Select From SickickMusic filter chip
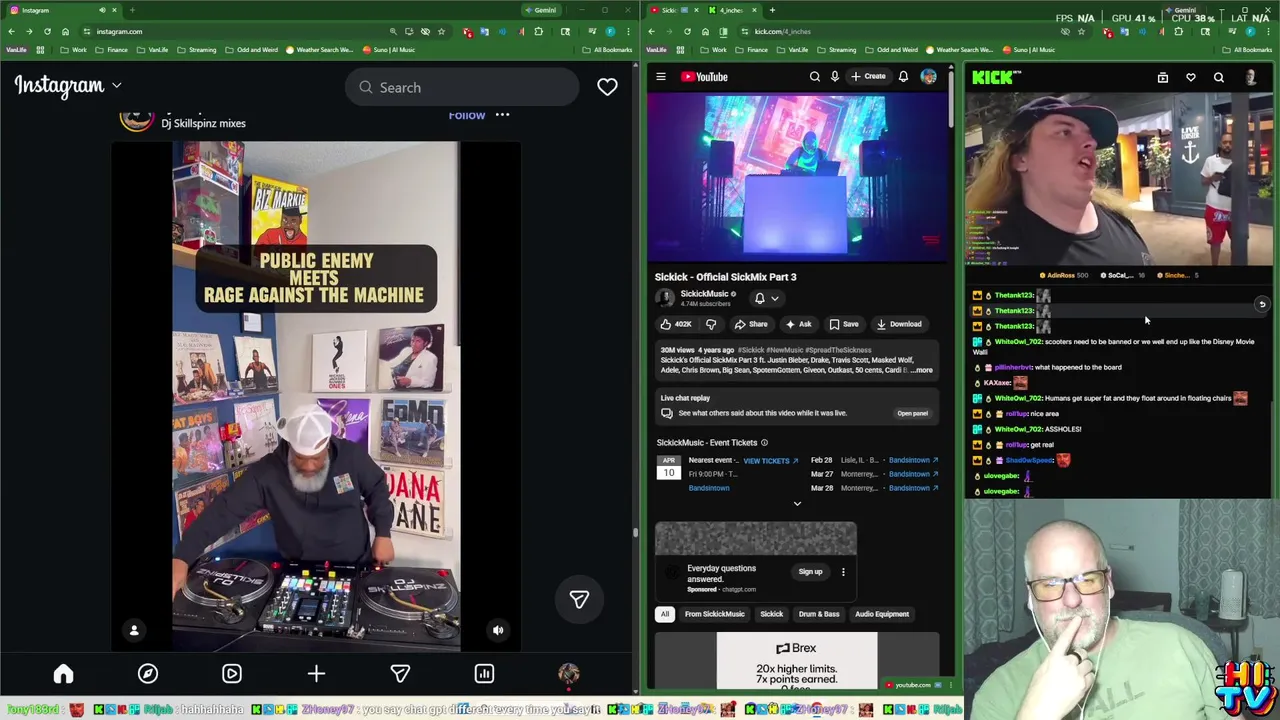 (x=714, y=614)
